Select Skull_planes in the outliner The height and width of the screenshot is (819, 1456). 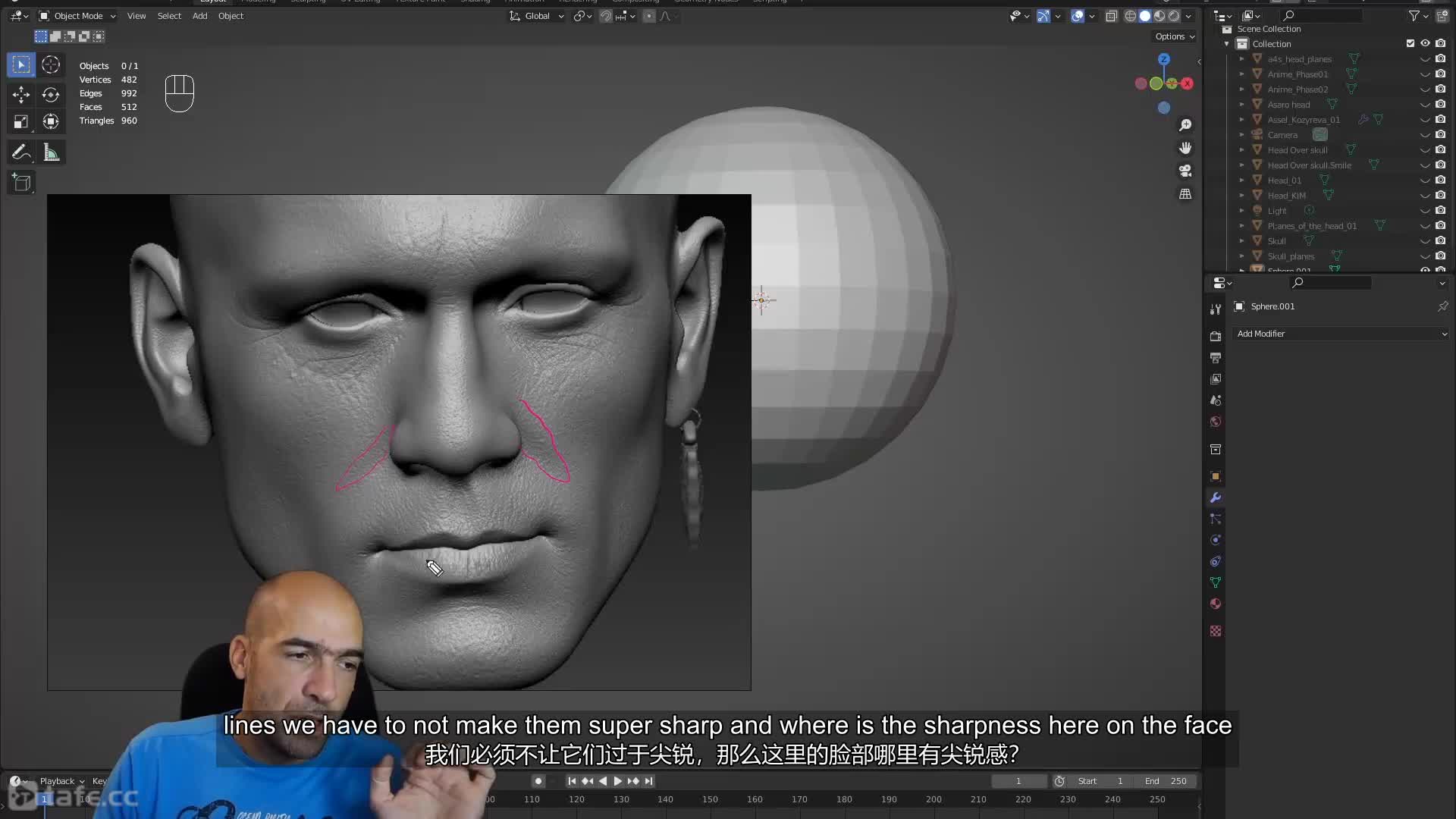point(1291,256)
